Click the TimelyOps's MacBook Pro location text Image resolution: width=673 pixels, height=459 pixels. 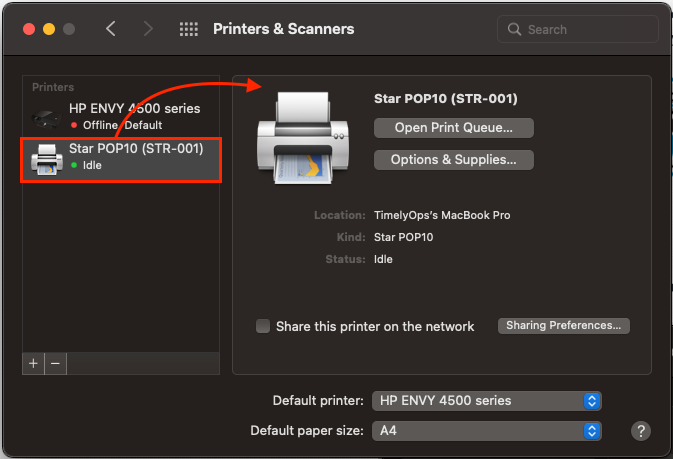pos(442,215)
